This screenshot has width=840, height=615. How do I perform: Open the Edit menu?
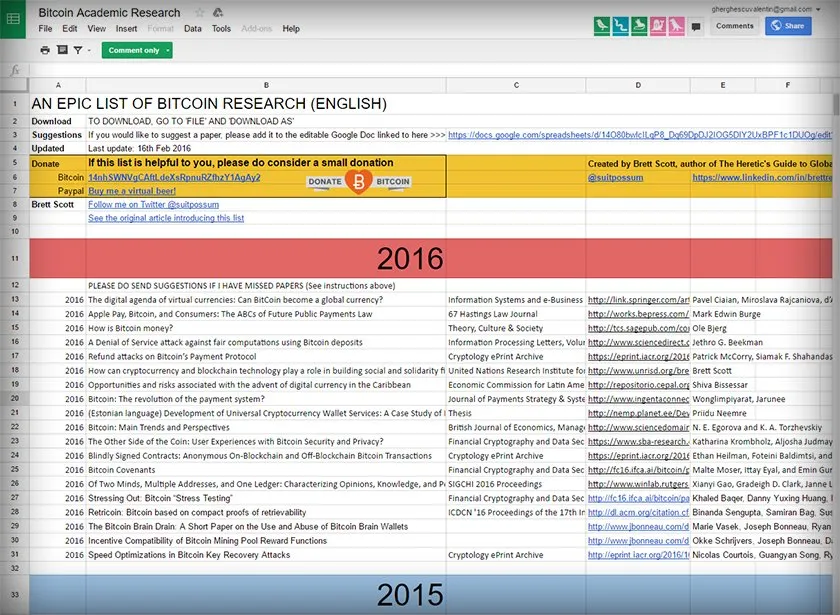click(70, 28)
